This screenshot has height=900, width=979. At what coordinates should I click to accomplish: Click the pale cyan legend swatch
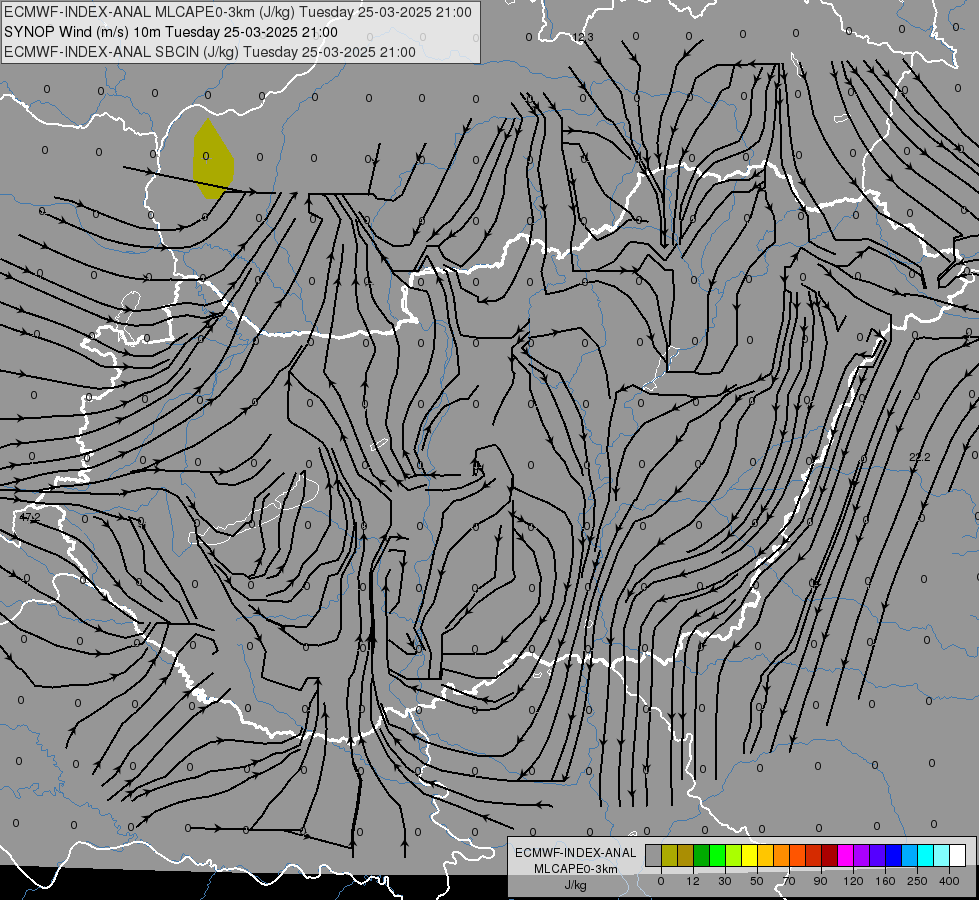[x=942, y=855]
